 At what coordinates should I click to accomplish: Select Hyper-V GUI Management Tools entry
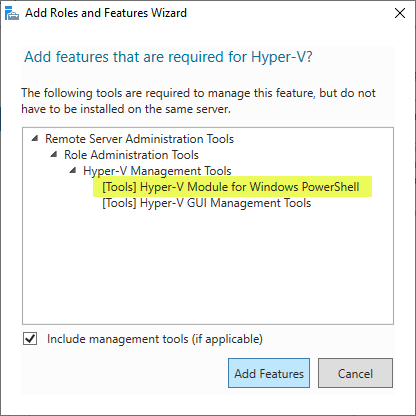pos(206,203)
